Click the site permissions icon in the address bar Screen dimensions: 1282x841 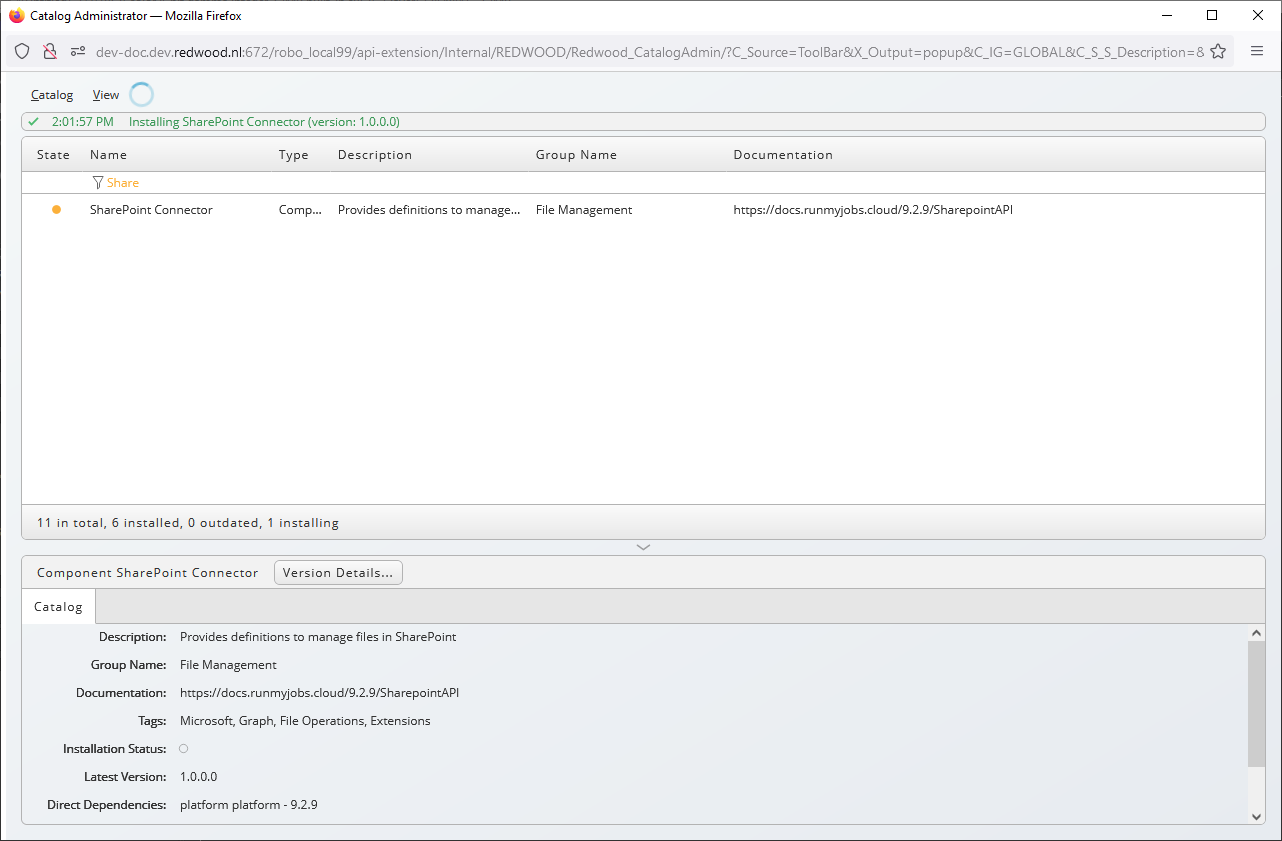point(78,51)
